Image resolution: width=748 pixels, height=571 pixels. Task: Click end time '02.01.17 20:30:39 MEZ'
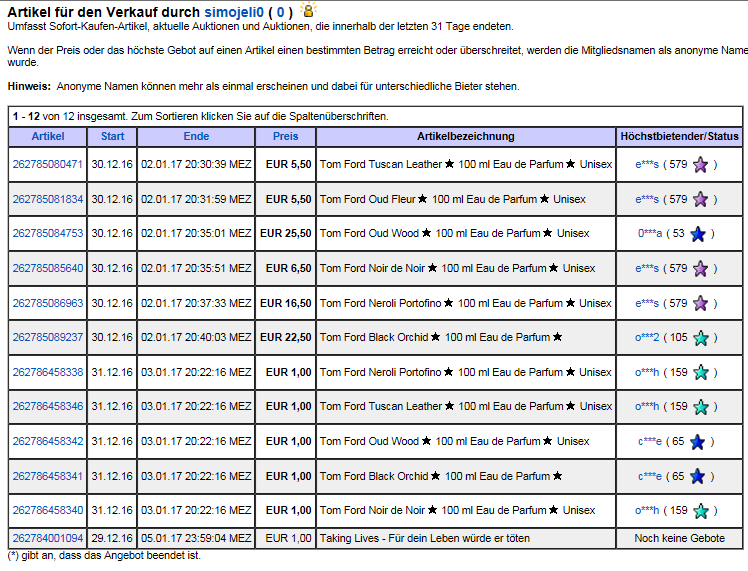[196, 165]
